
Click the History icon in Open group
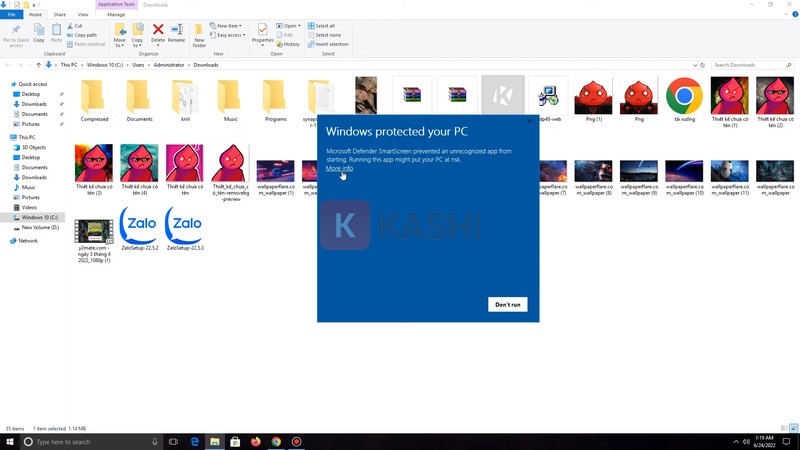tap(288, 44)
